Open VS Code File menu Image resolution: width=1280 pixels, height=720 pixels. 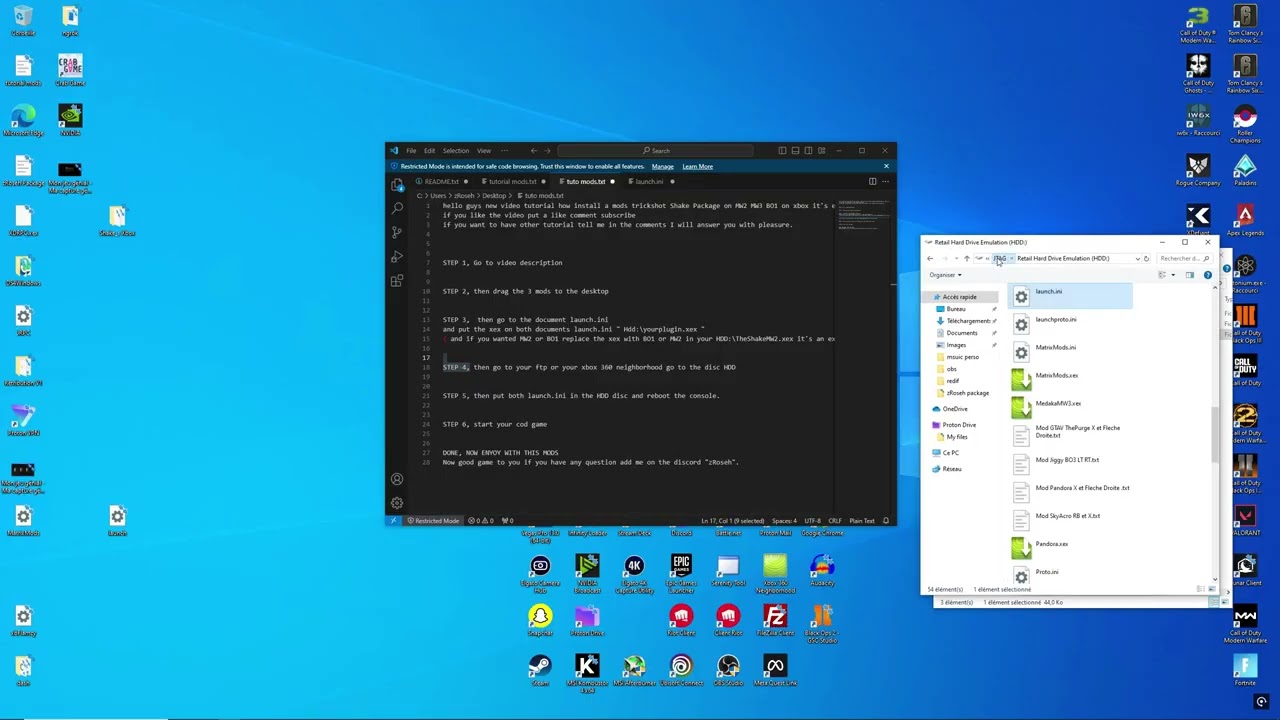411,151
